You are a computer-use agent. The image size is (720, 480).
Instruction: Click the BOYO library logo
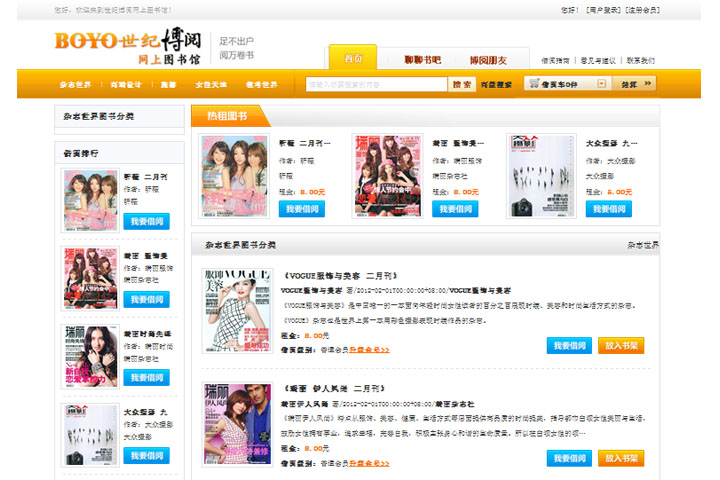tap(128, 45)
